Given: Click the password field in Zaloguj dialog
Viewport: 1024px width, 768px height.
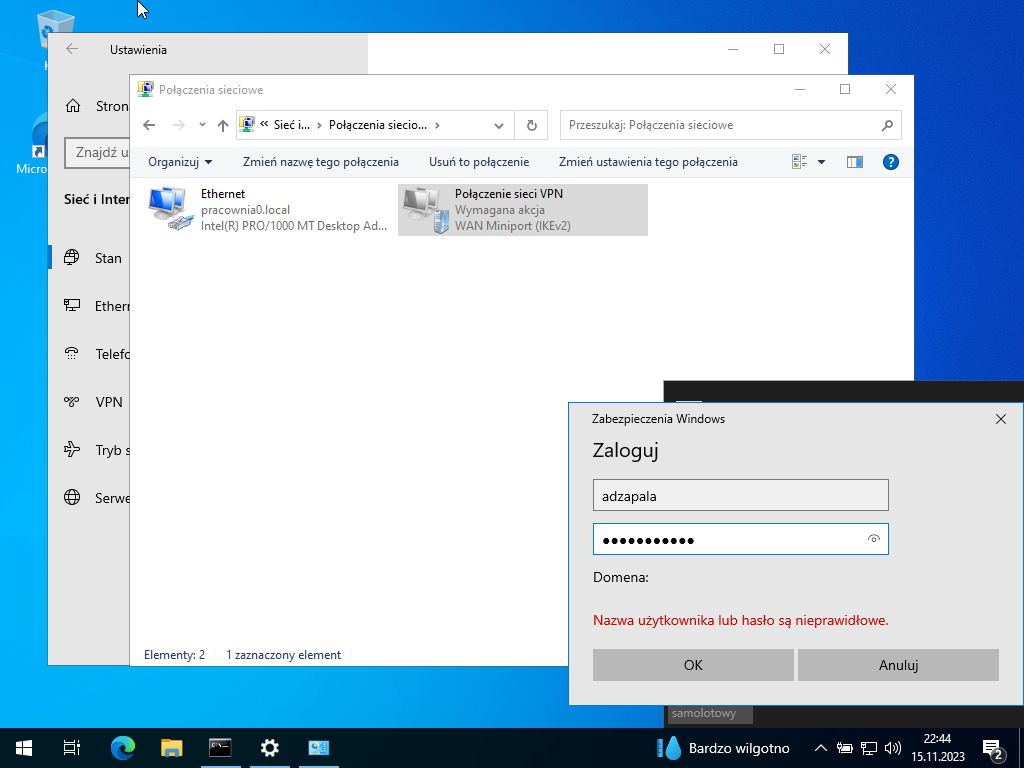Looking at the screenshot, I should tap(741, 539).
